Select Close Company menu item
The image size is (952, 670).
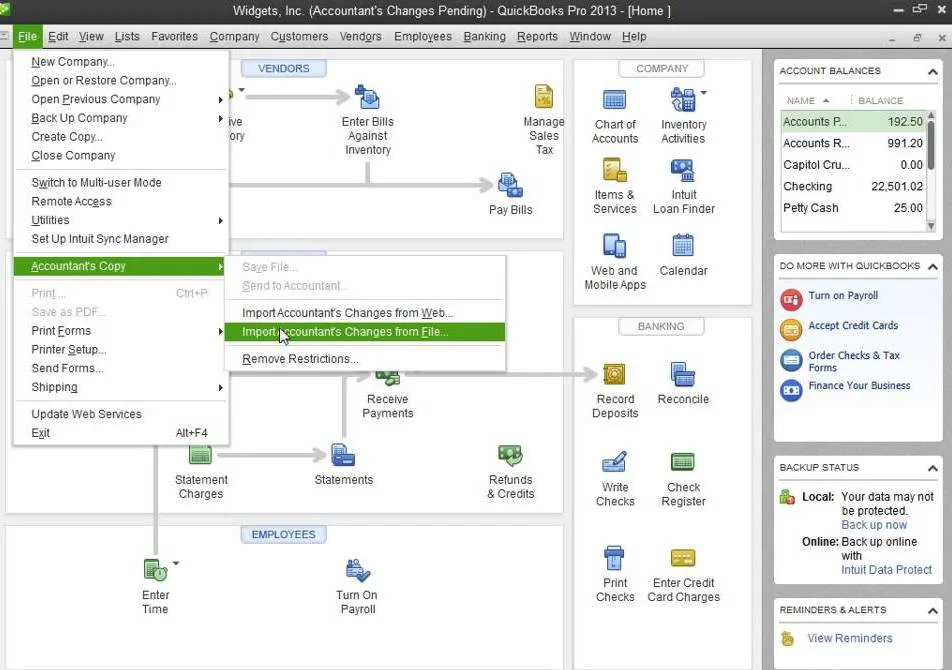point(120,155)
